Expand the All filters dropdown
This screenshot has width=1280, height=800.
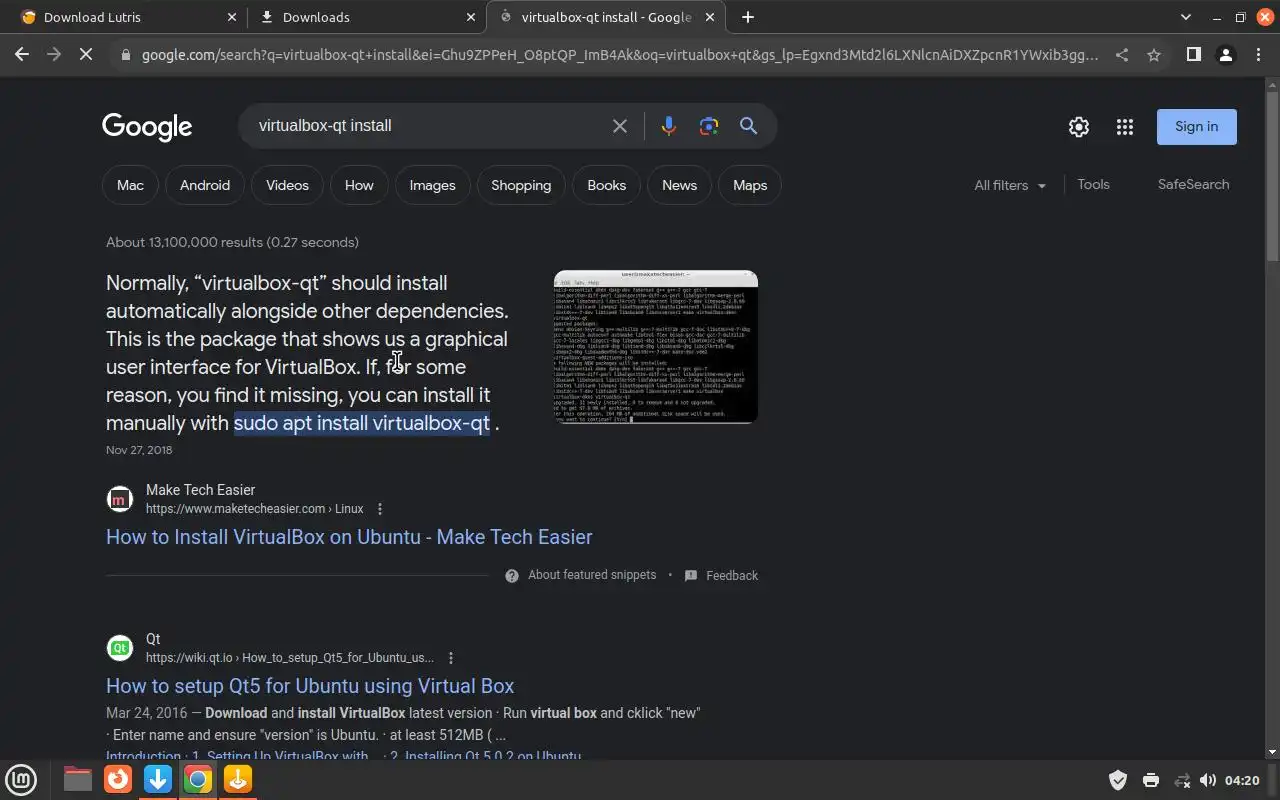1010,185
